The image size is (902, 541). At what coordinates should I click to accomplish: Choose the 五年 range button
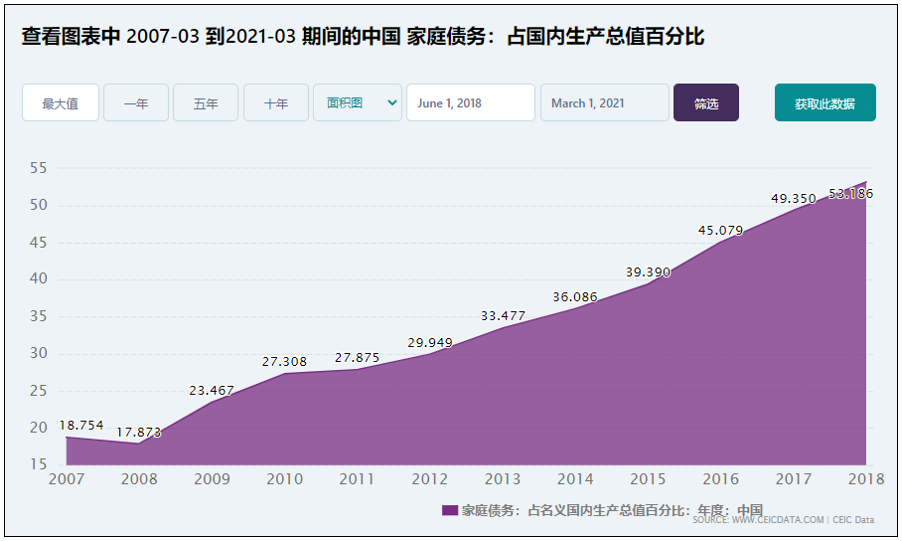205,102
